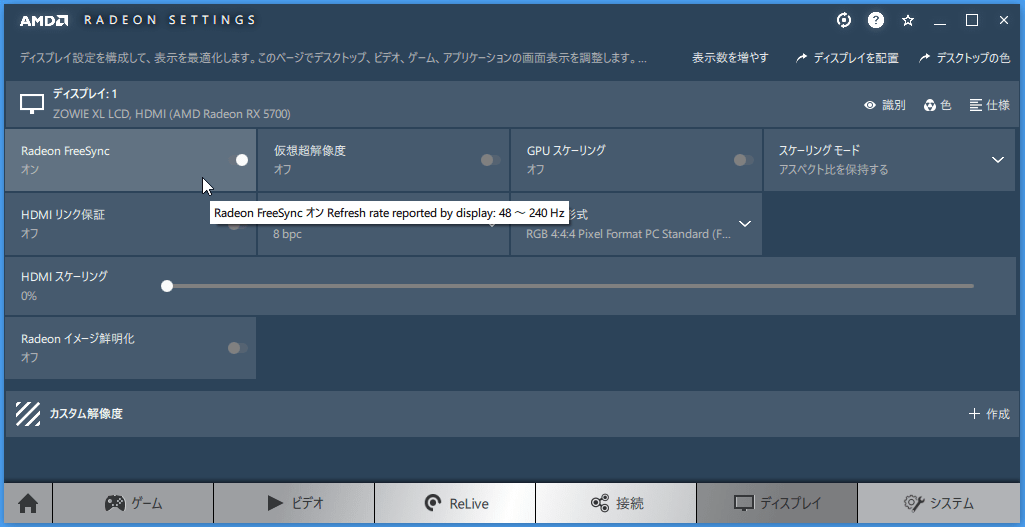This screenshot has height=527, width=1025.
Task: Click the star favorites icon
Action: coord(908,21)
